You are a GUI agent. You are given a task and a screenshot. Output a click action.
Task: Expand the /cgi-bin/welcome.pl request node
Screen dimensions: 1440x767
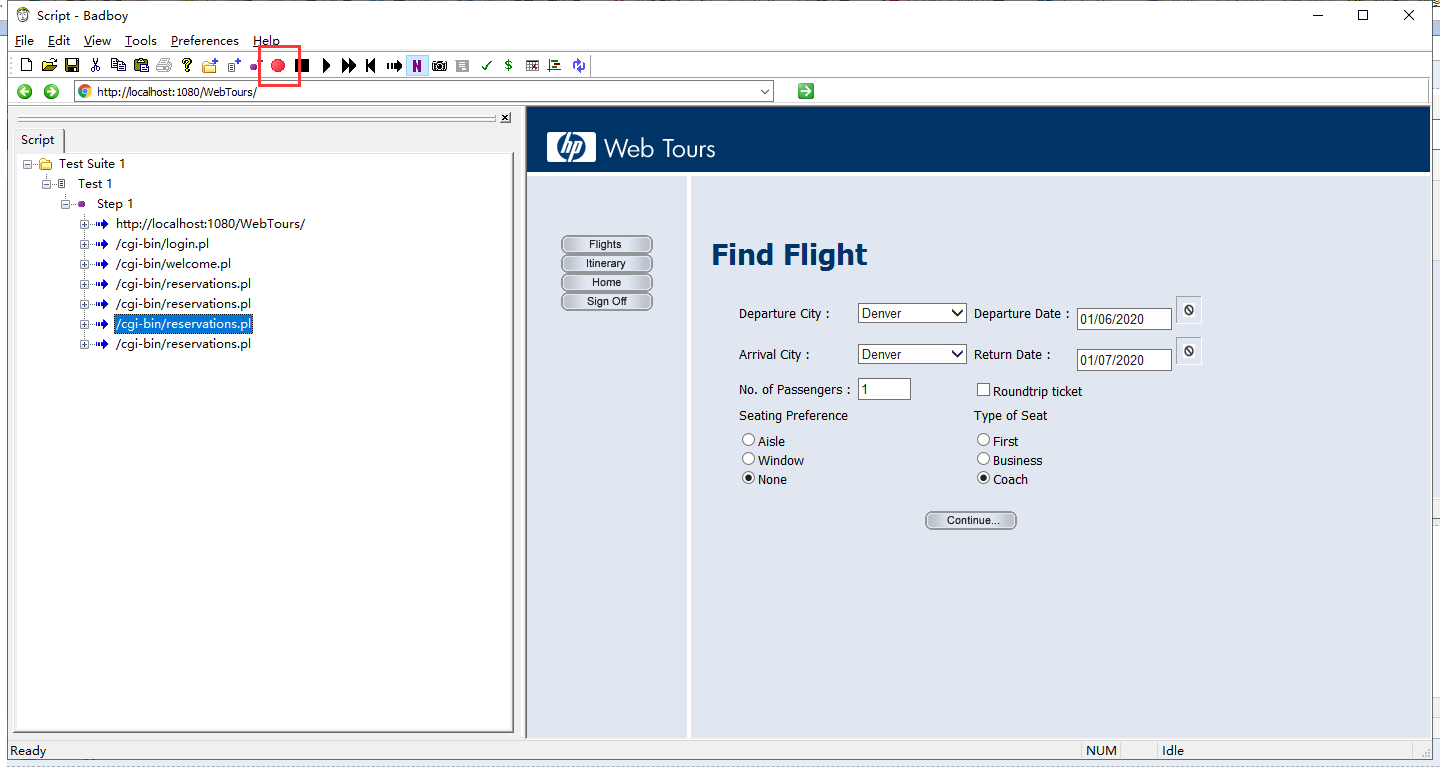tap(85, 264)
